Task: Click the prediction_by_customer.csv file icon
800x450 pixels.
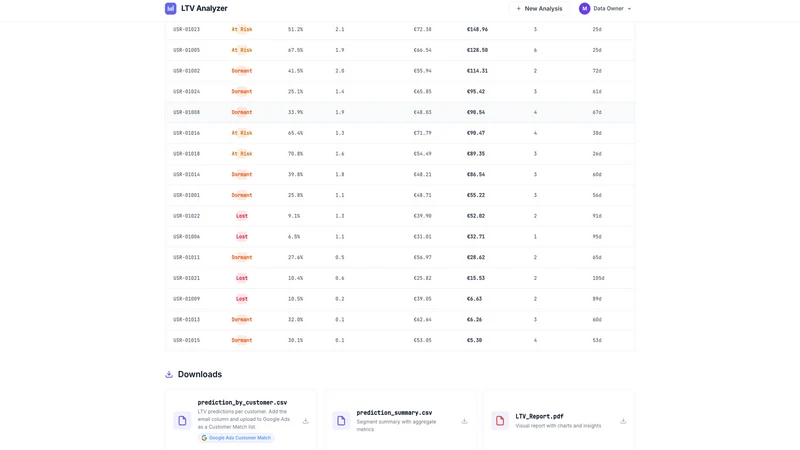Action: [x=182, y=420]
